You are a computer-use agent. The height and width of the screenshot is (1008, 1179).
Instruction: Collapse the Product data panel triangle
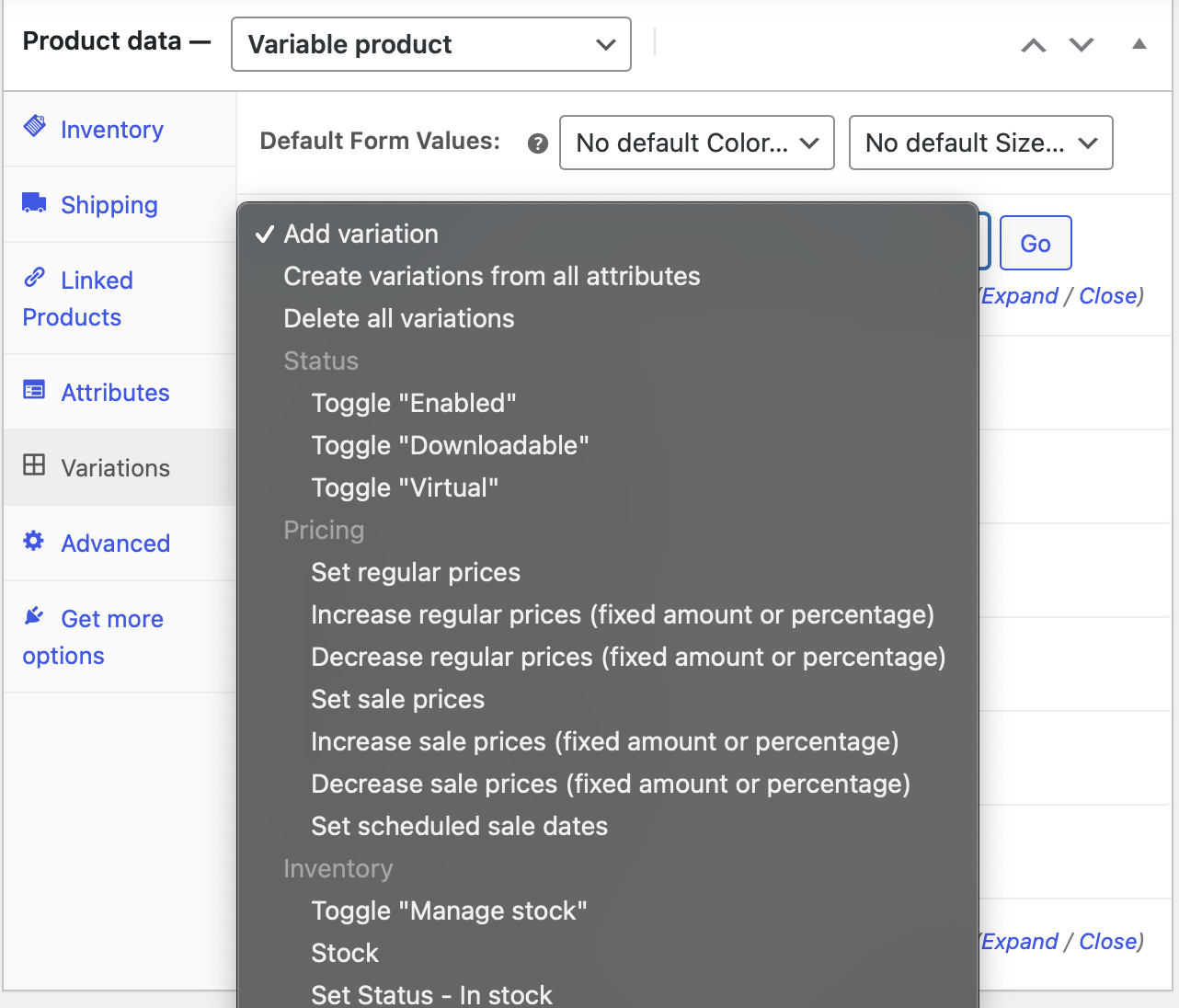pyautogui.click(x=1139, y=44)
